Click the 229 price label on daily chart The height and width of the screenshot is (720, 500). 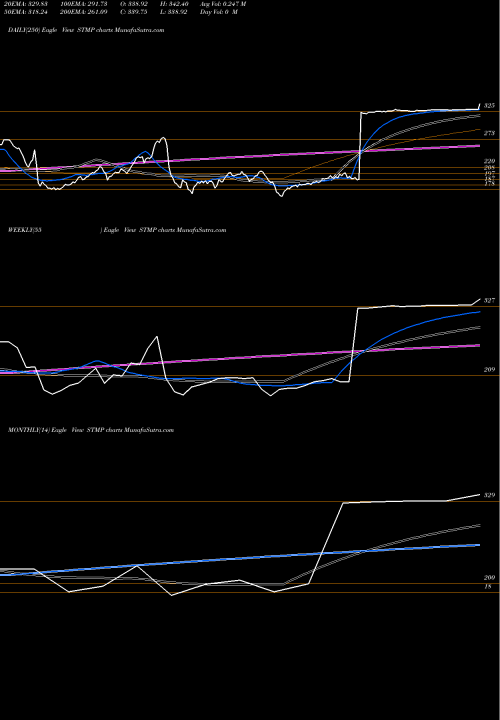[x=489, y=162]
